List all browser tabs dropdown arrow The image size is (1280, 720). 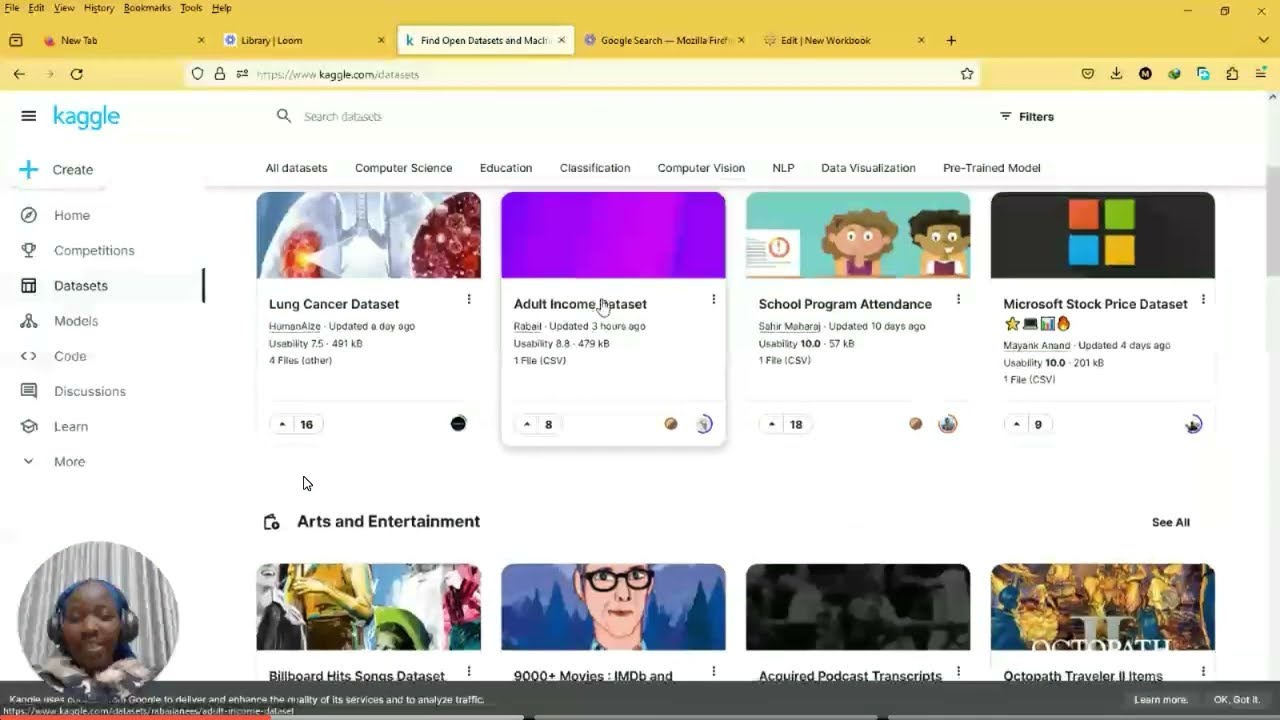coord(1263,40)
